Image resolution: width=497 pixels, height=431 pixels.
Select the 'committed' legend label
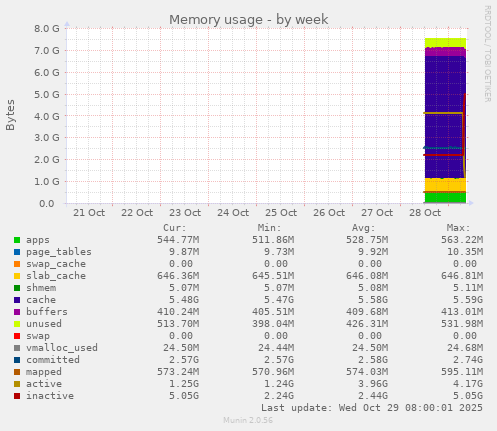click(53, 360)
